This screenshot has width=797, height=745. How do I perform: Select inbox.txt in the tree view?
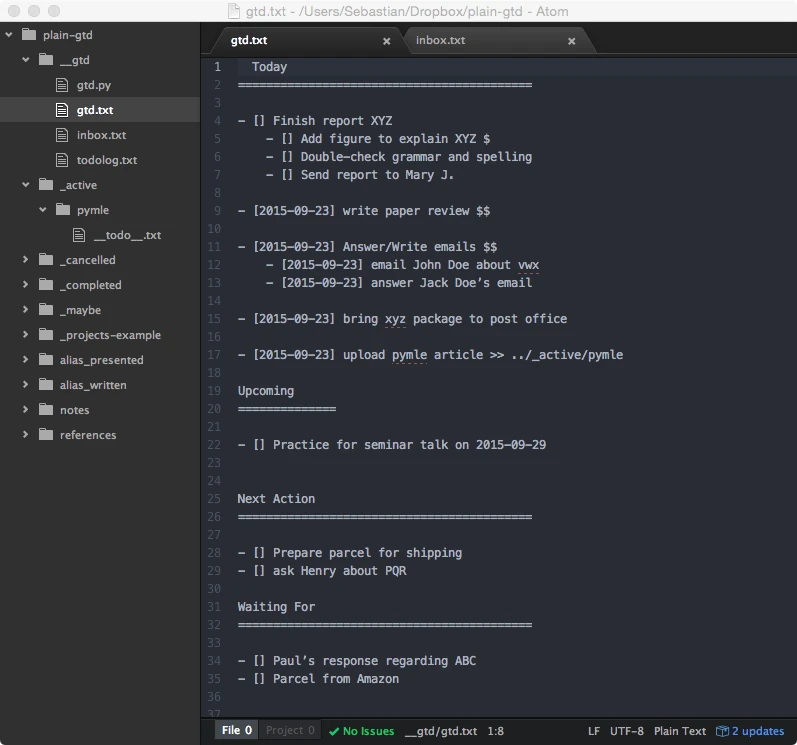[x=101, y=135]
